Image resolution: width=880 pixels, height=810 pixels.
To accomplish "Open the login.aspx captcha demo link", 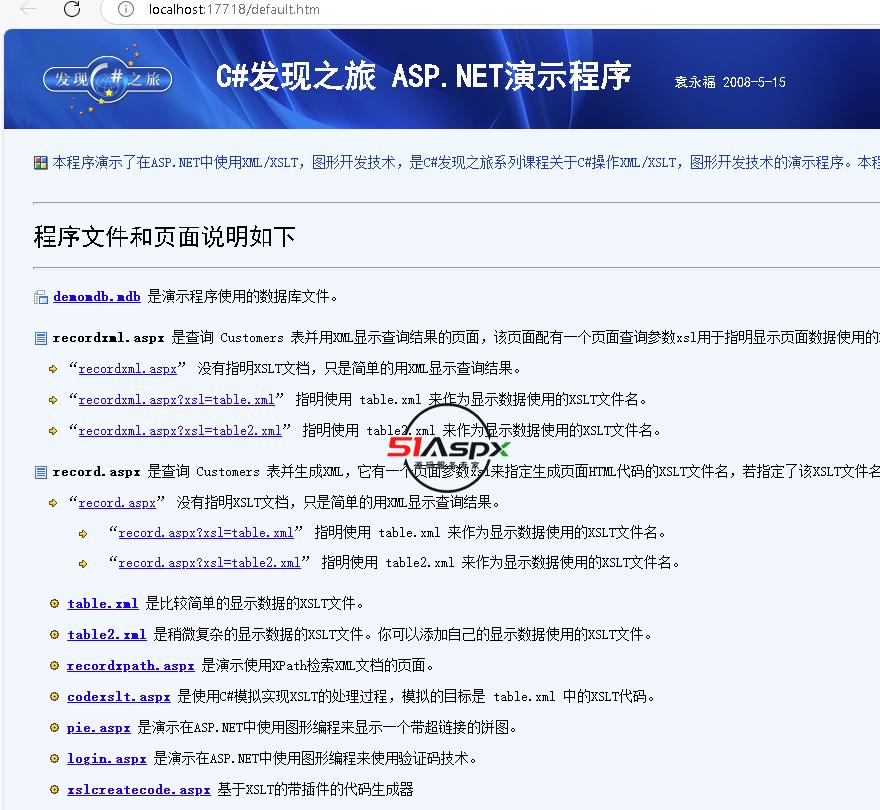I will (107, 759).
